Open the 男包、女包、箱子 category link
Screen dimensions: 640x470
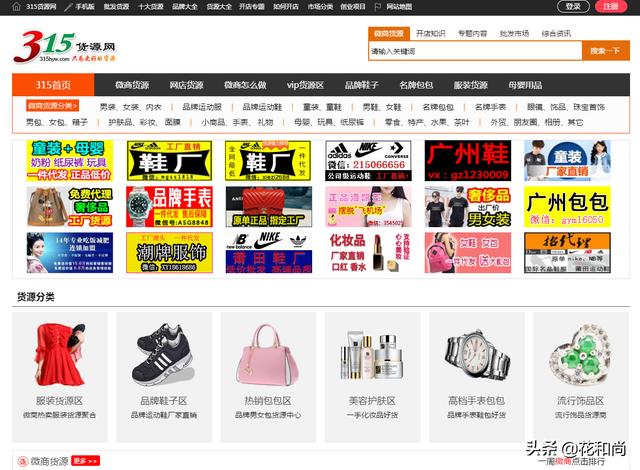coord(57,122)
